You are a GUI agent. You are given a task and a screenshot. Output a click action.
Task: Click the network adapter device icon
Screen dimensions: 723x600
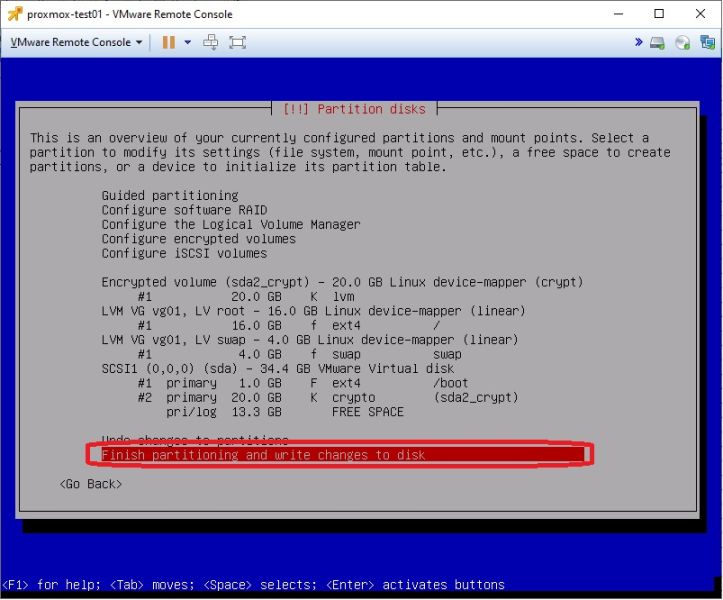(707, 42)
